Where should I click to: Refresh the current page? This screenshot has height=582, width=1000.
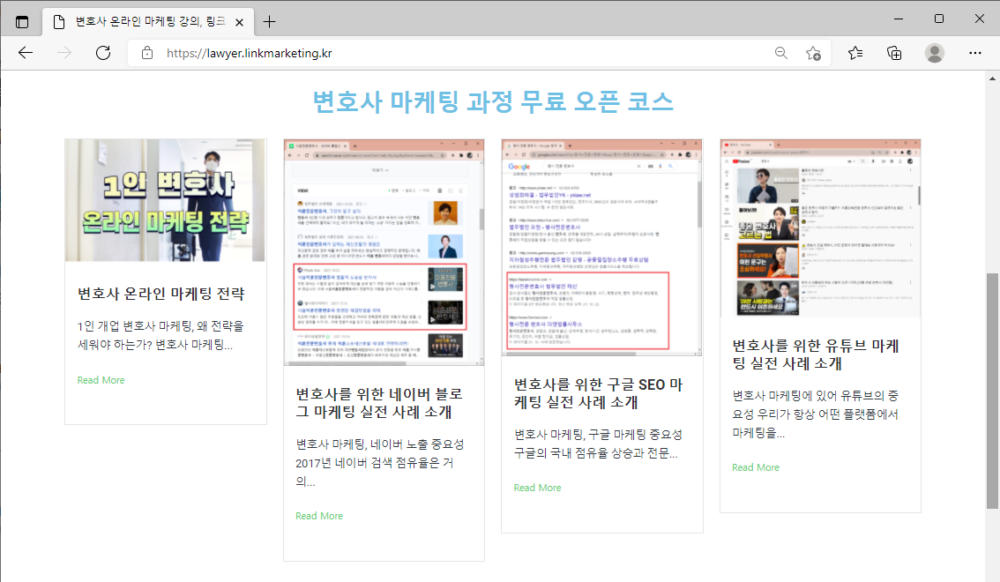pos(102,53)
